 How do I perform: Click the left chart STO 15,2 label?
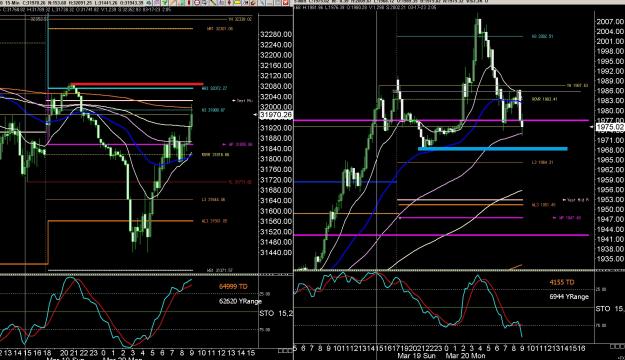276,313
